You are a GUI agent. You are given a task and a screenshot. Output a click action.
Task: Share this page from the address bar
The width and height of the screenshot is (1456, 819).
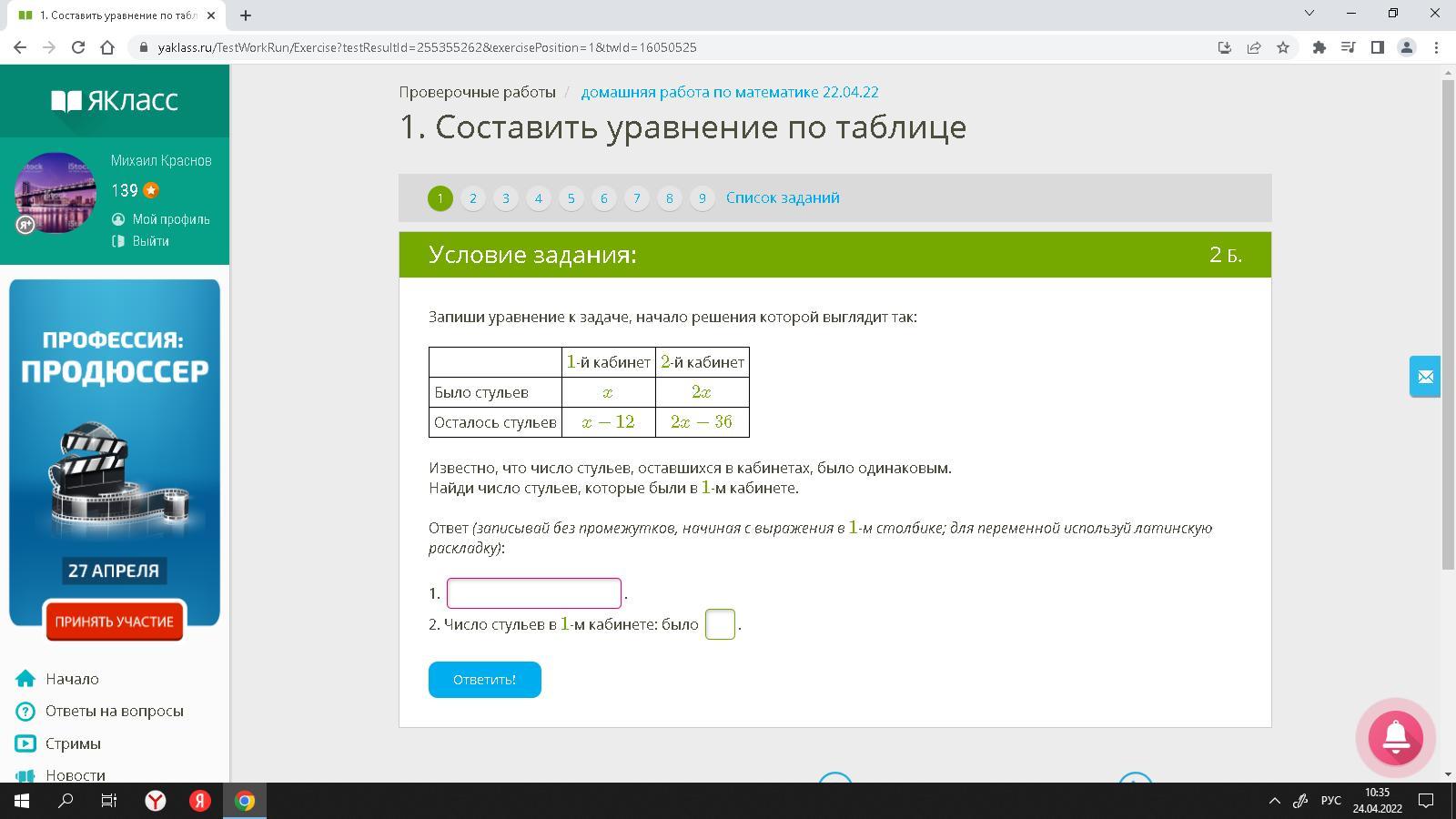1254,47
